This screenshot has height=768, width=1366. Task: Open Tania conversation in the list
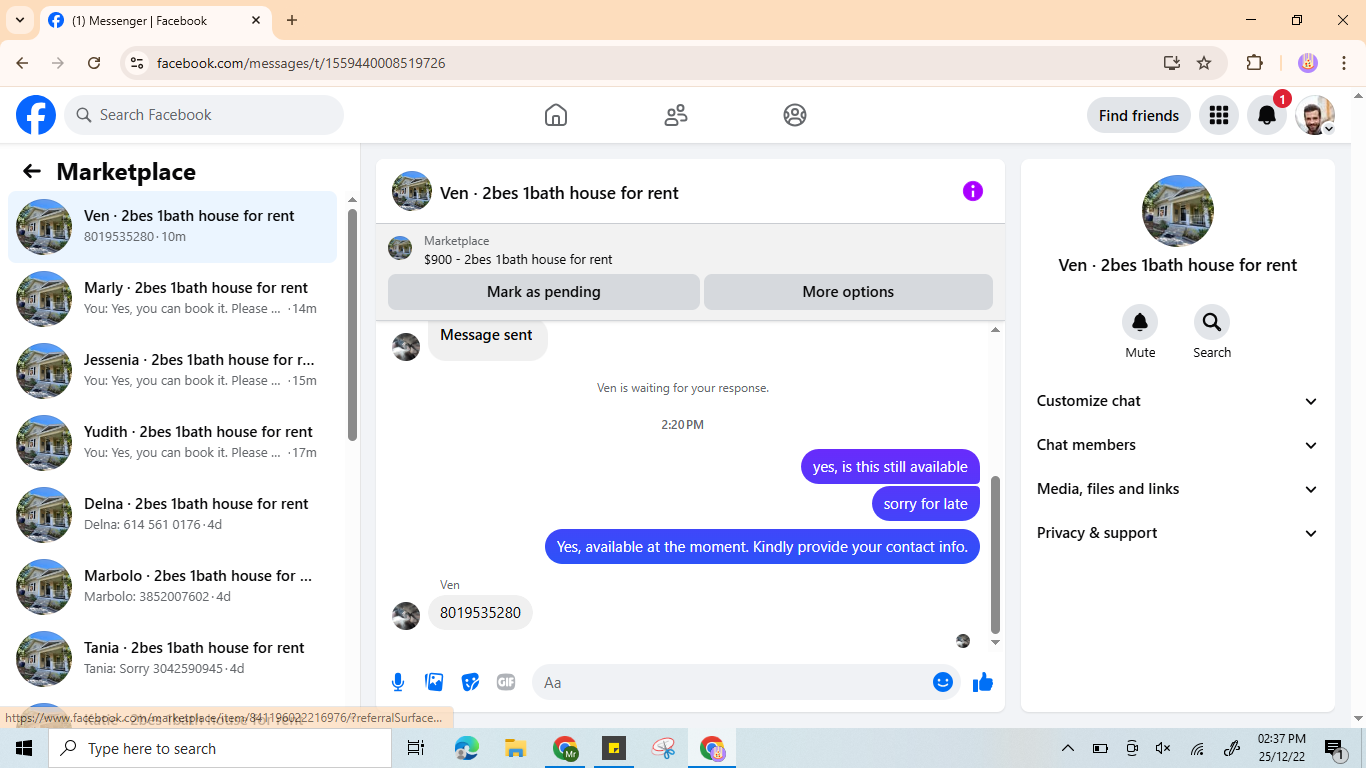(x=173, y=658)
